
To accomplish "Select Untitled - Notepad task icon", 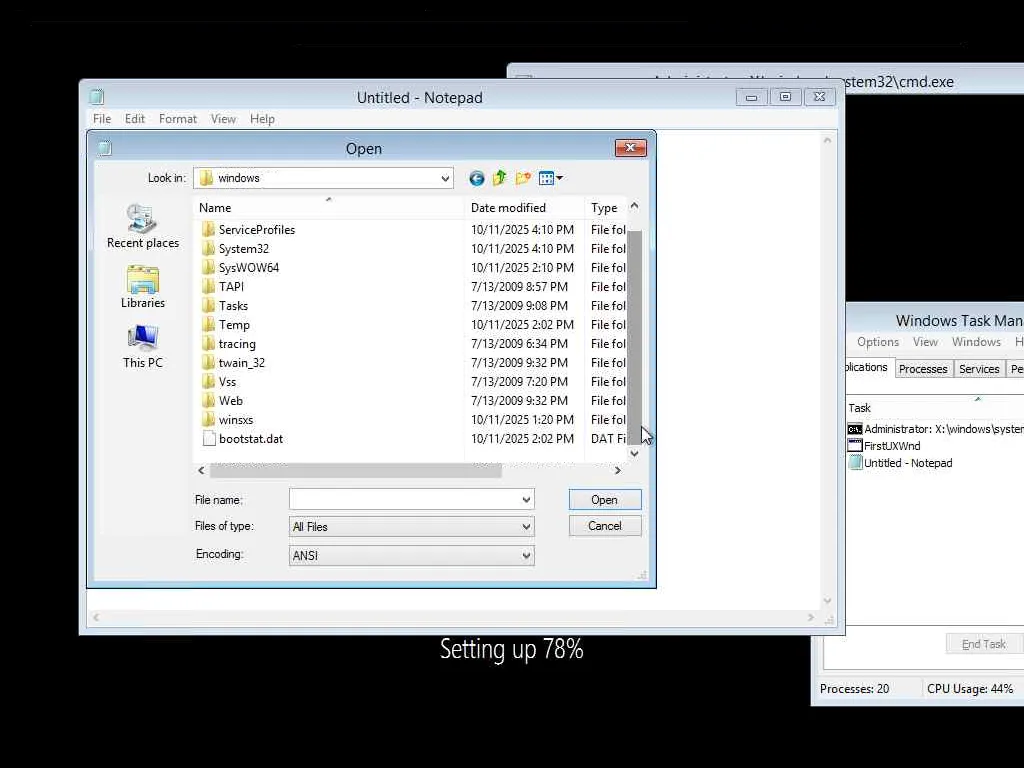I will pyautogui.click(x=855, y=462).
